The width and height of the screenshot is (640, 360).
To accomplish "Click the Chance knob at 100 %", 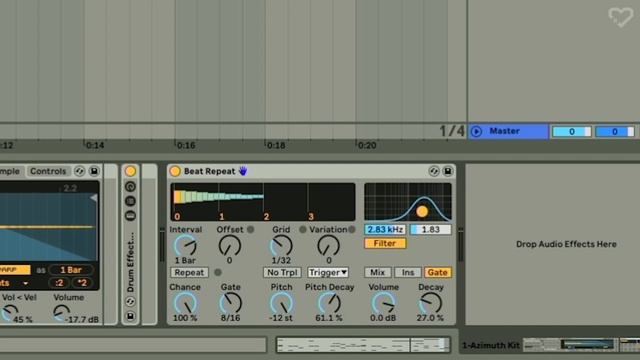I will click(185, 304).
